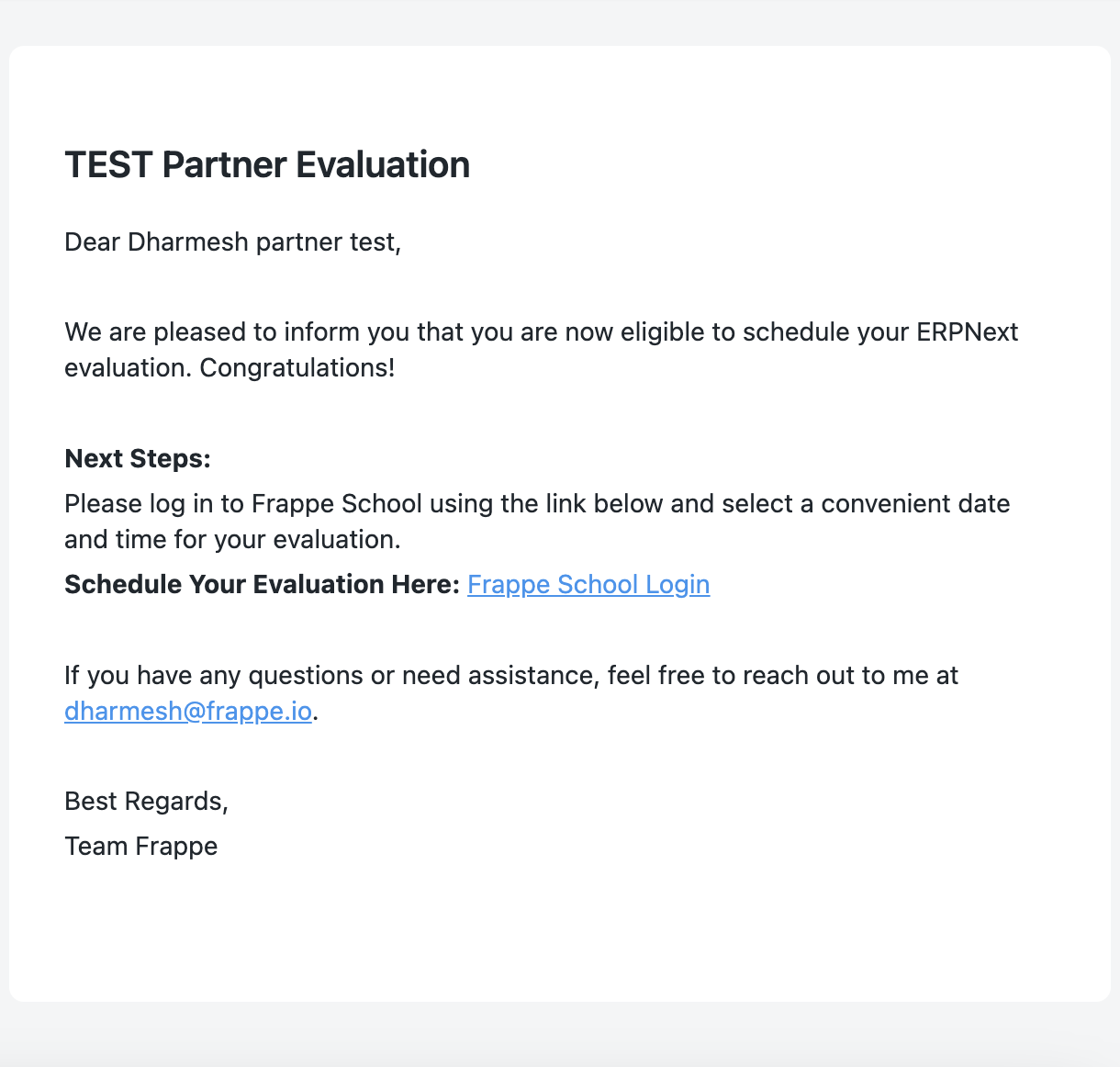The height and width of the screenshot is (1067, 1120).
Task: Click the bold Schedule Your Evaluation Here: label
Action: tap(263, 585)
